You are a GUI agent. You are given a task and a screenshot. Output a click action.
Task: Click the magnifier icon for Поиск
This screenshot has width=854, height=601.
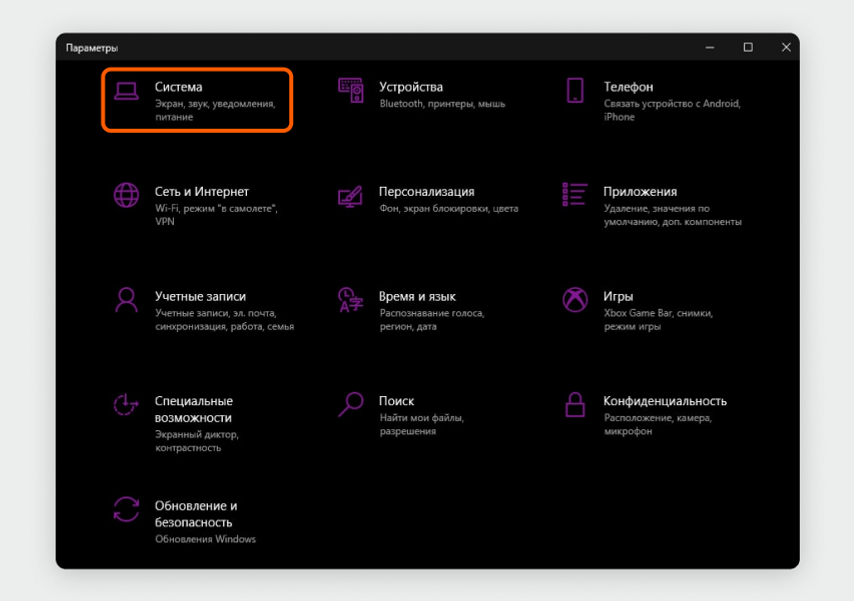tap(351, 404)
